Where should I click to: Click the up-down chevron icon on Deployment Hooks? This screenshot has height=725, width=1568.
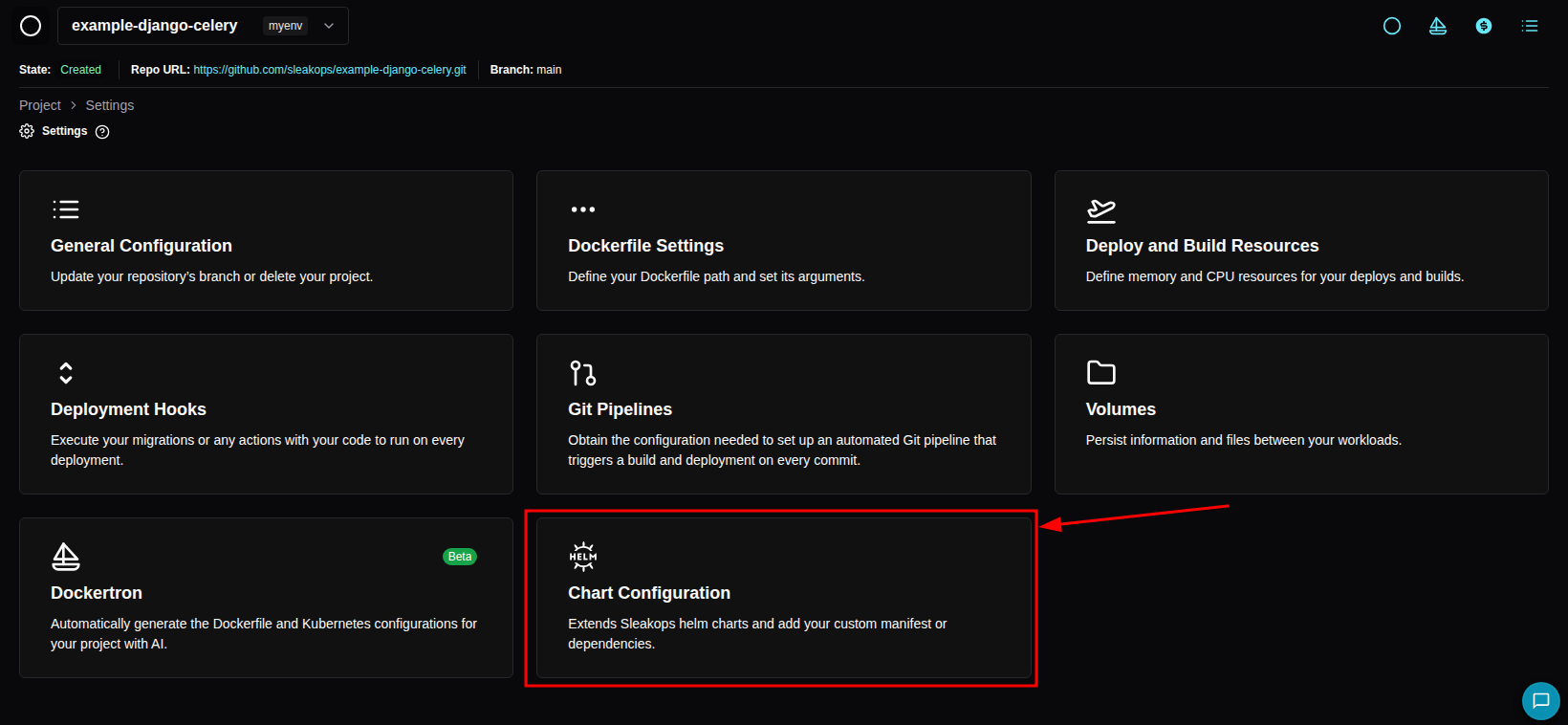pos(66,373)
